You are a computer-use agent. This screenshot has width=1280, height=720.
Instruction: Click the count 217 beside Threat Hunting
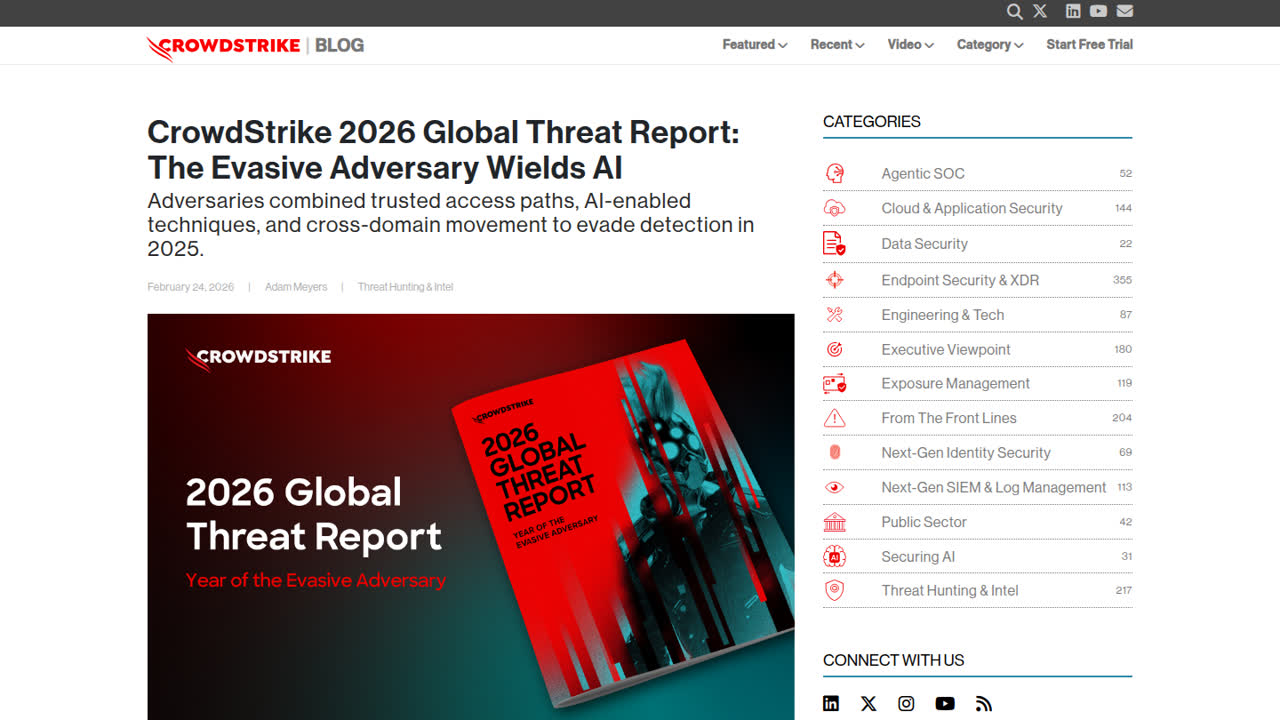pyautogui.click(x=1123, y=591)
